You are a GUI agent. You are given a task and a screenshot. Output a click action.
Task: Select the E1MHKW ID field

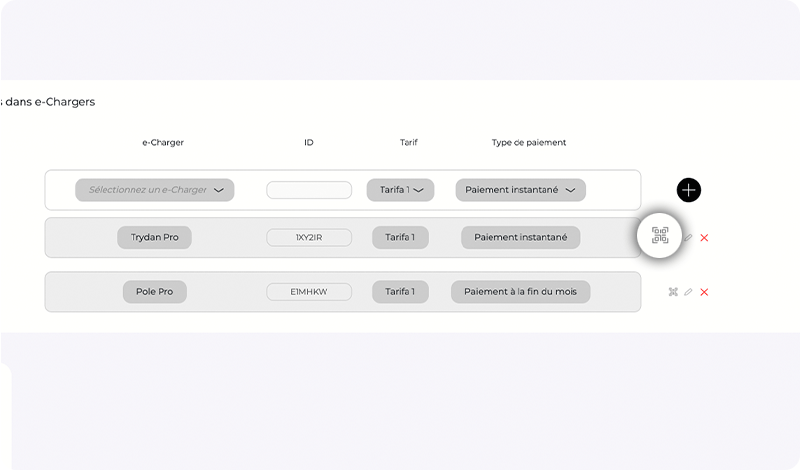[x=309, y=292]
